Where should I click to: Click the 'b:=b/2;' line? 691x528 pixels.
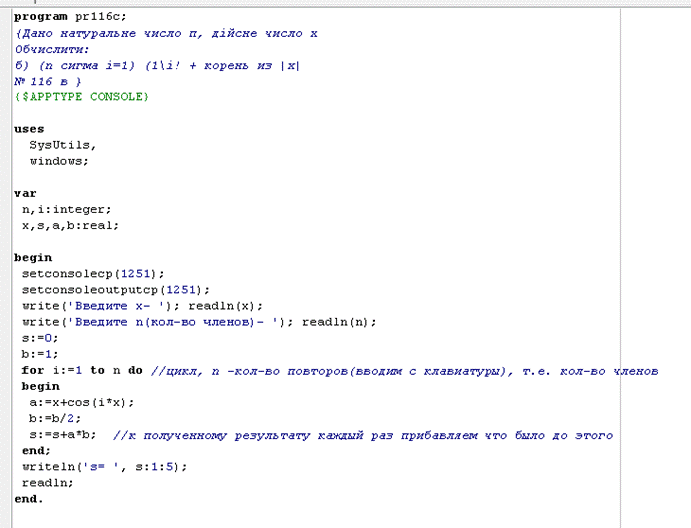[x=55, y=419]
